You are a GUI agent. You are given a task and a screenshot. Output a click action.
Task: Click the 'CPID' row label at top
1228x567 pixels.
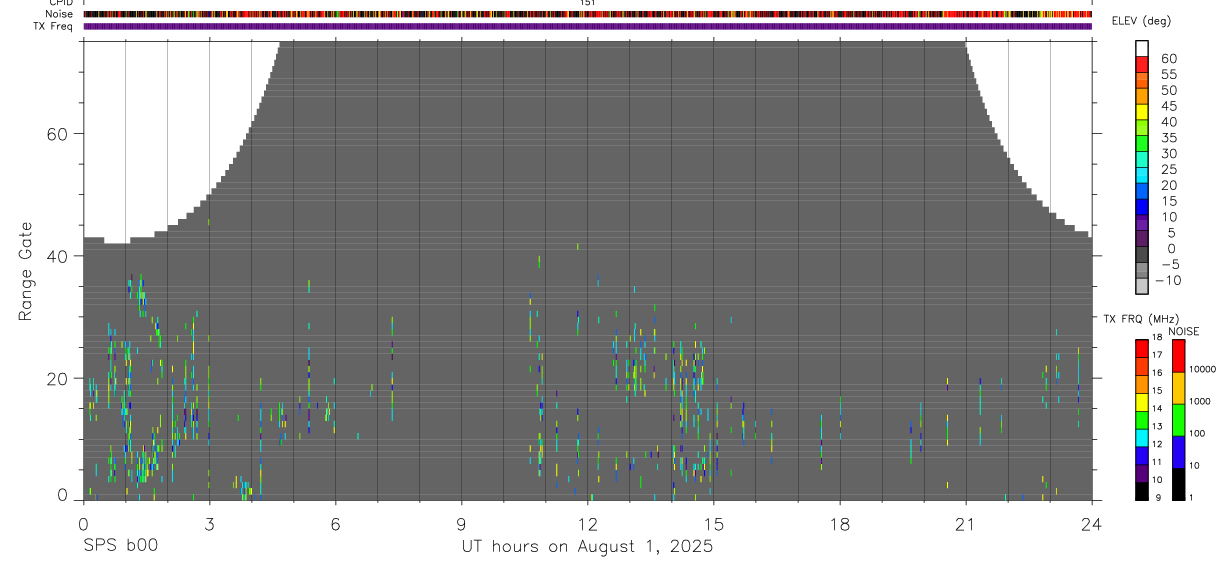click(59, 3)
